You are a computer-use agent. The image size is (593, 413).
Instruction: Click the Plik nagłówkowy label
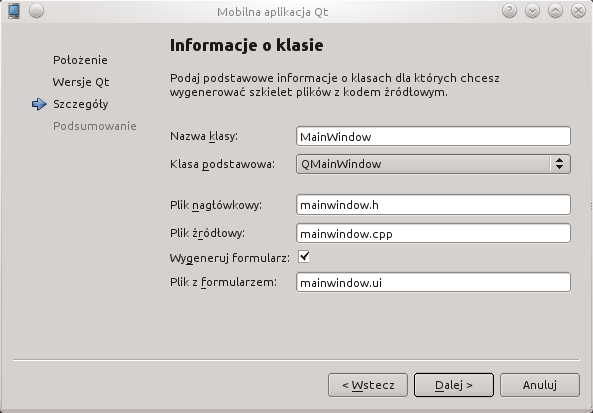point(216,205)
